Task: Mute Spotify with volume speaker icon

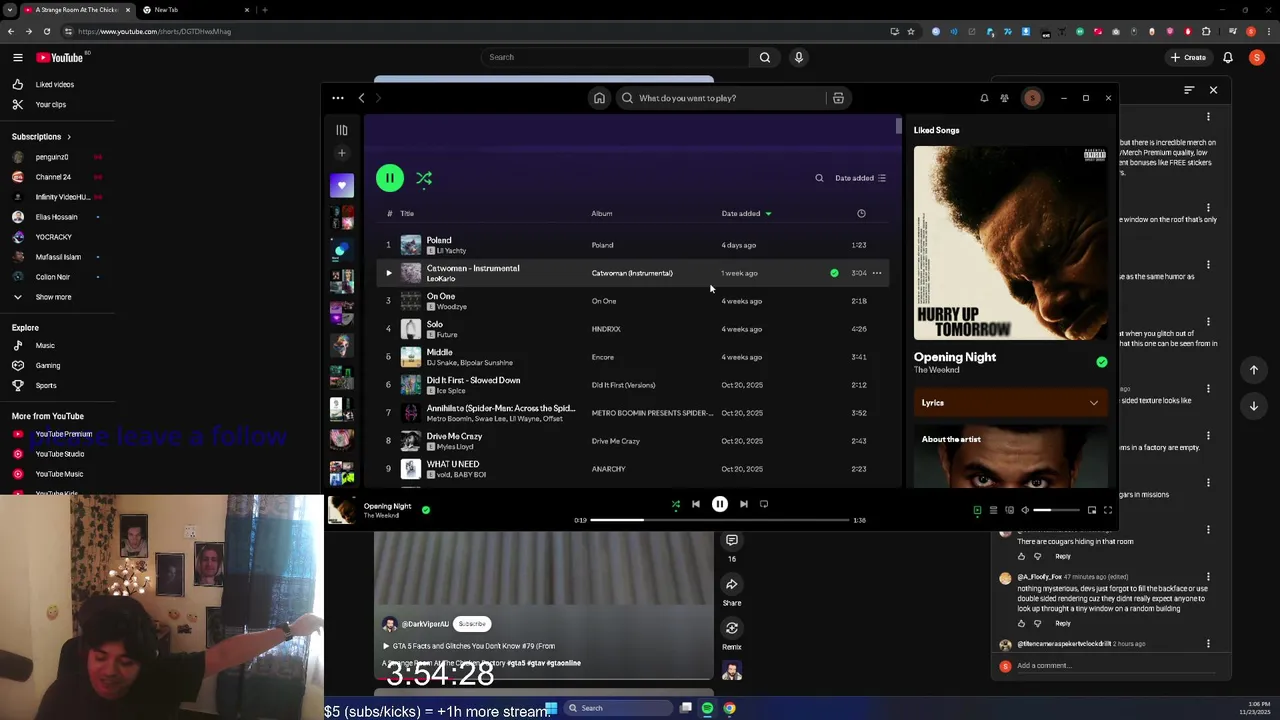Action: (1025, 510)
